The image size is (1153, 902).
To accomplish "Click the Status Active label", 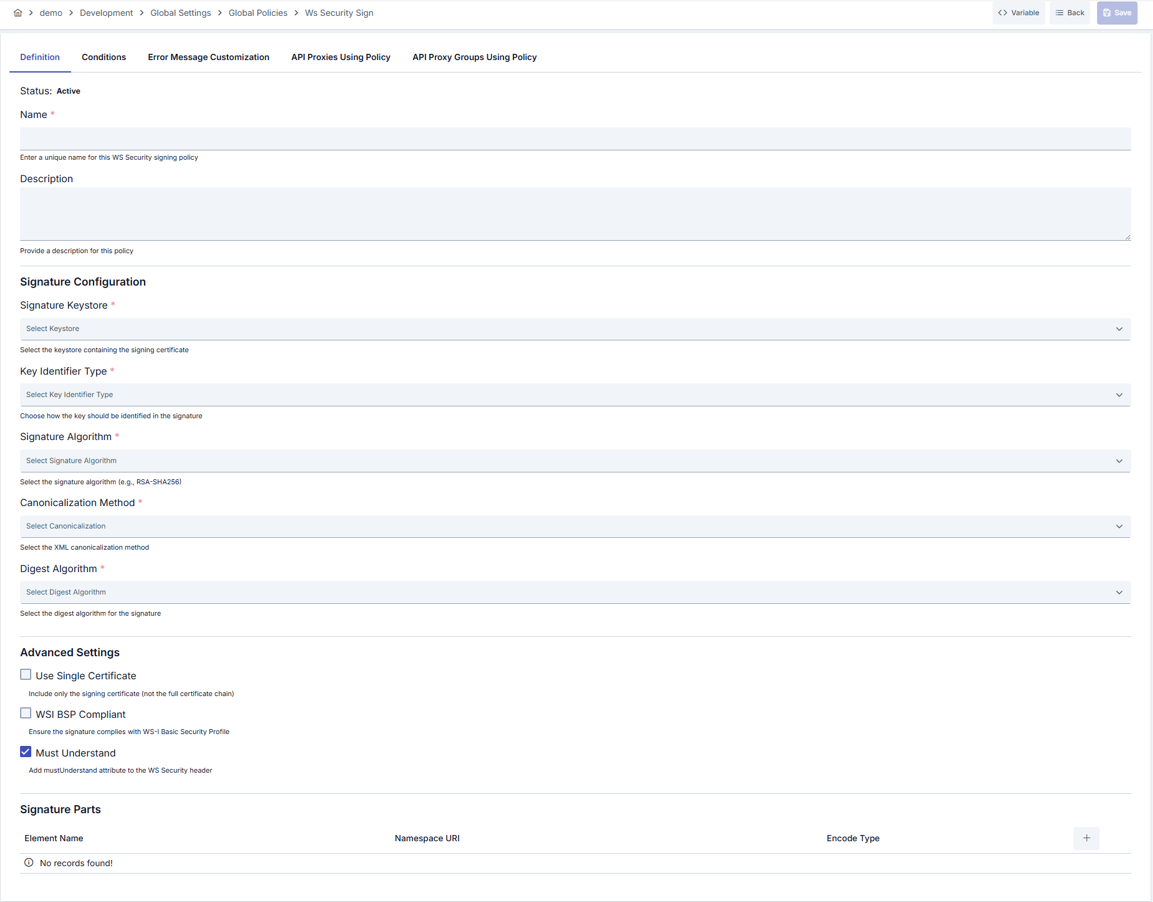I will tap(50, 91).
